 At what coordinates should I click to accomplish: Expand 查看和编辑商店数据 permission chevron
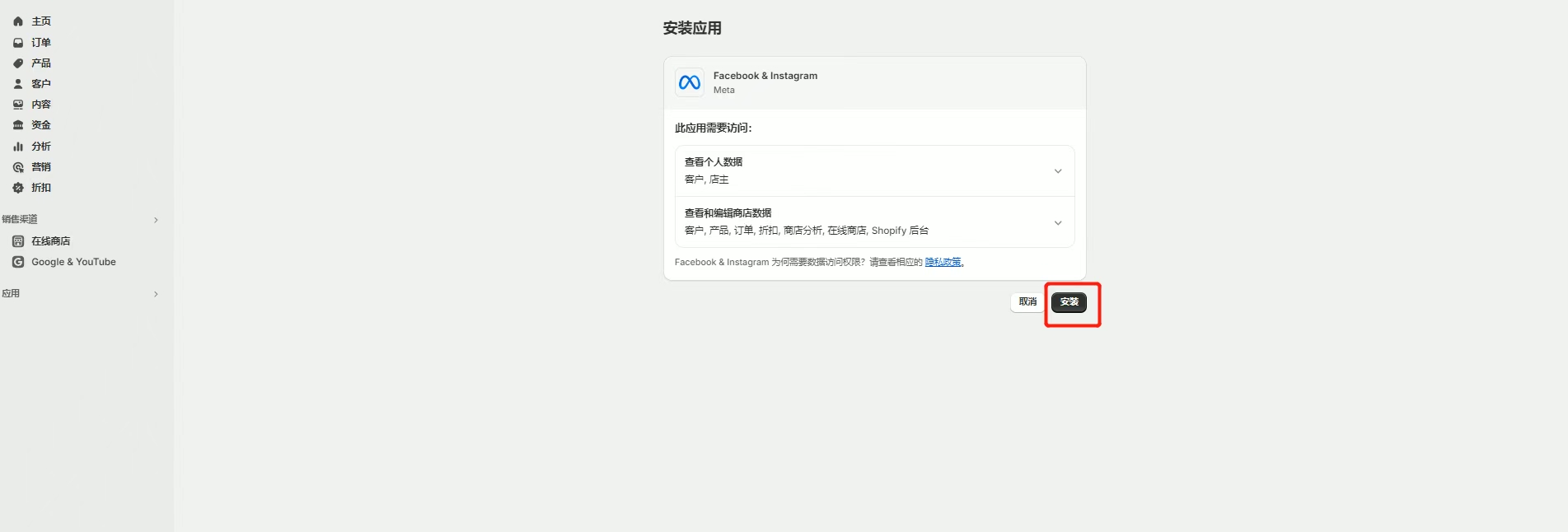[1058, 223]
